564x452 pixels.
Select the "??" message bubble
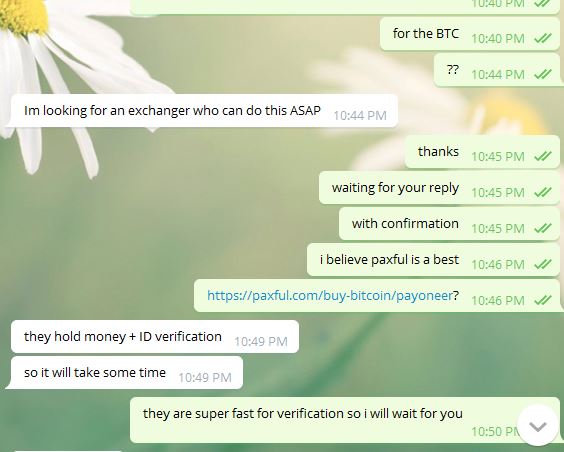[497, 70]
